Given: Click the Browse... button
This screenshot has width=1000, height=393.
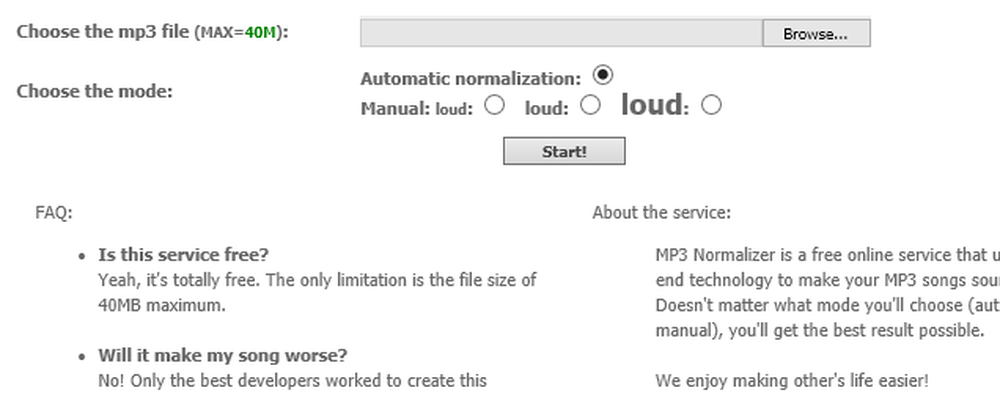Looking at the screenshot, I should coord(816,33).
